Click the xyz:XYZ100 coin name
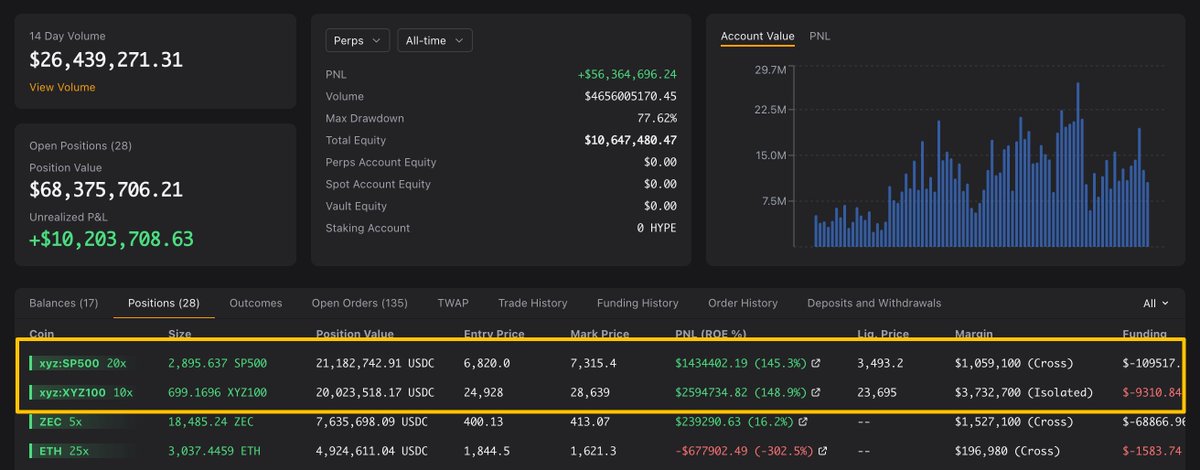The image size is (1200, 470). 73,392
